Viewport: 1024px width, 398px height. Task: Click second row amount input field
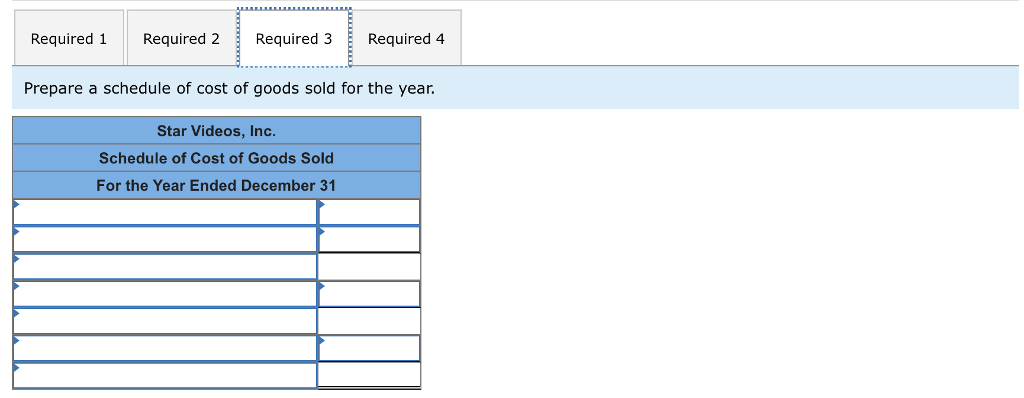(369, 239)
